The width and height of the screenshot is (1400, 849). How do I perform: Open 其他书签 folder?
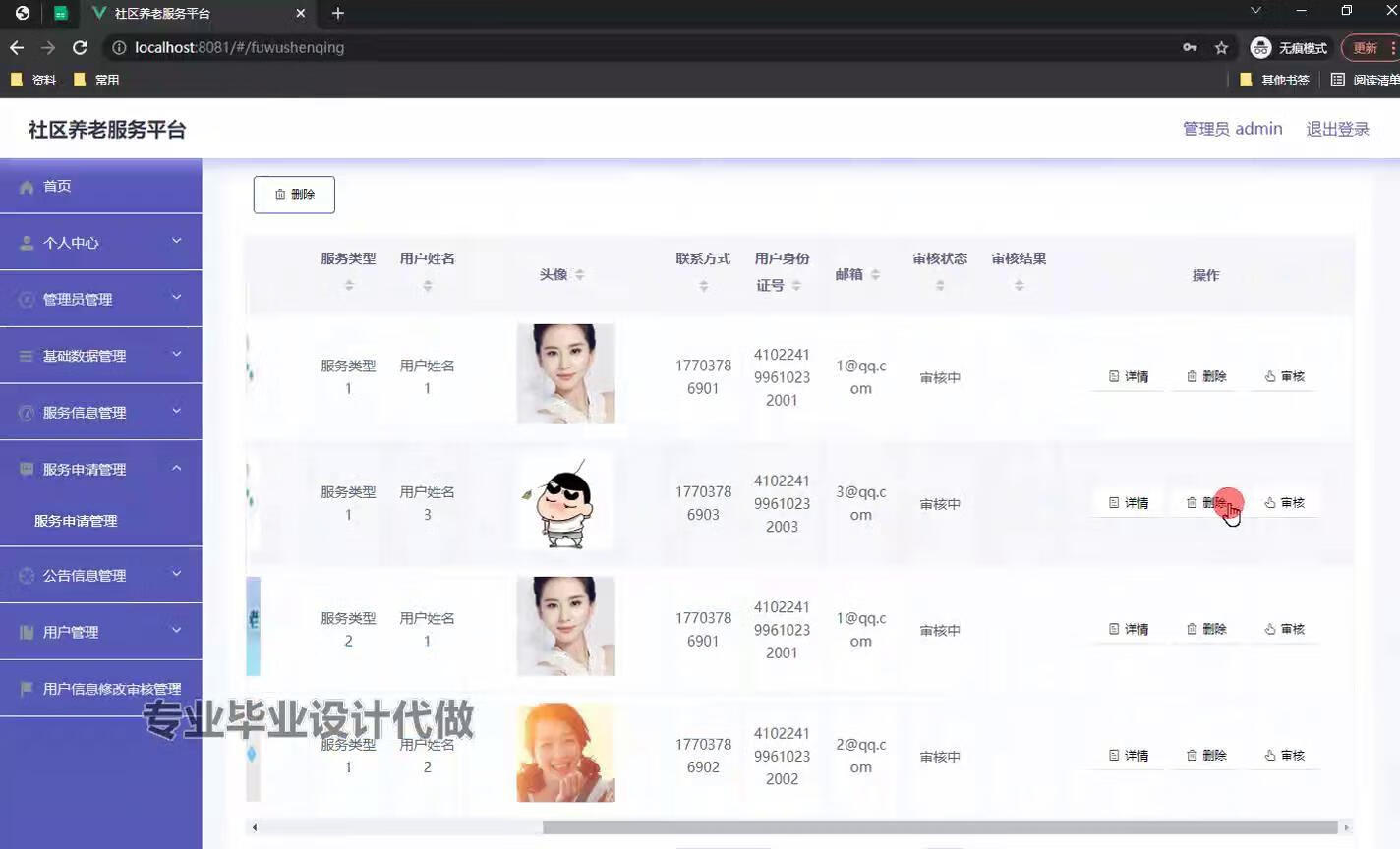(1275, 80)
